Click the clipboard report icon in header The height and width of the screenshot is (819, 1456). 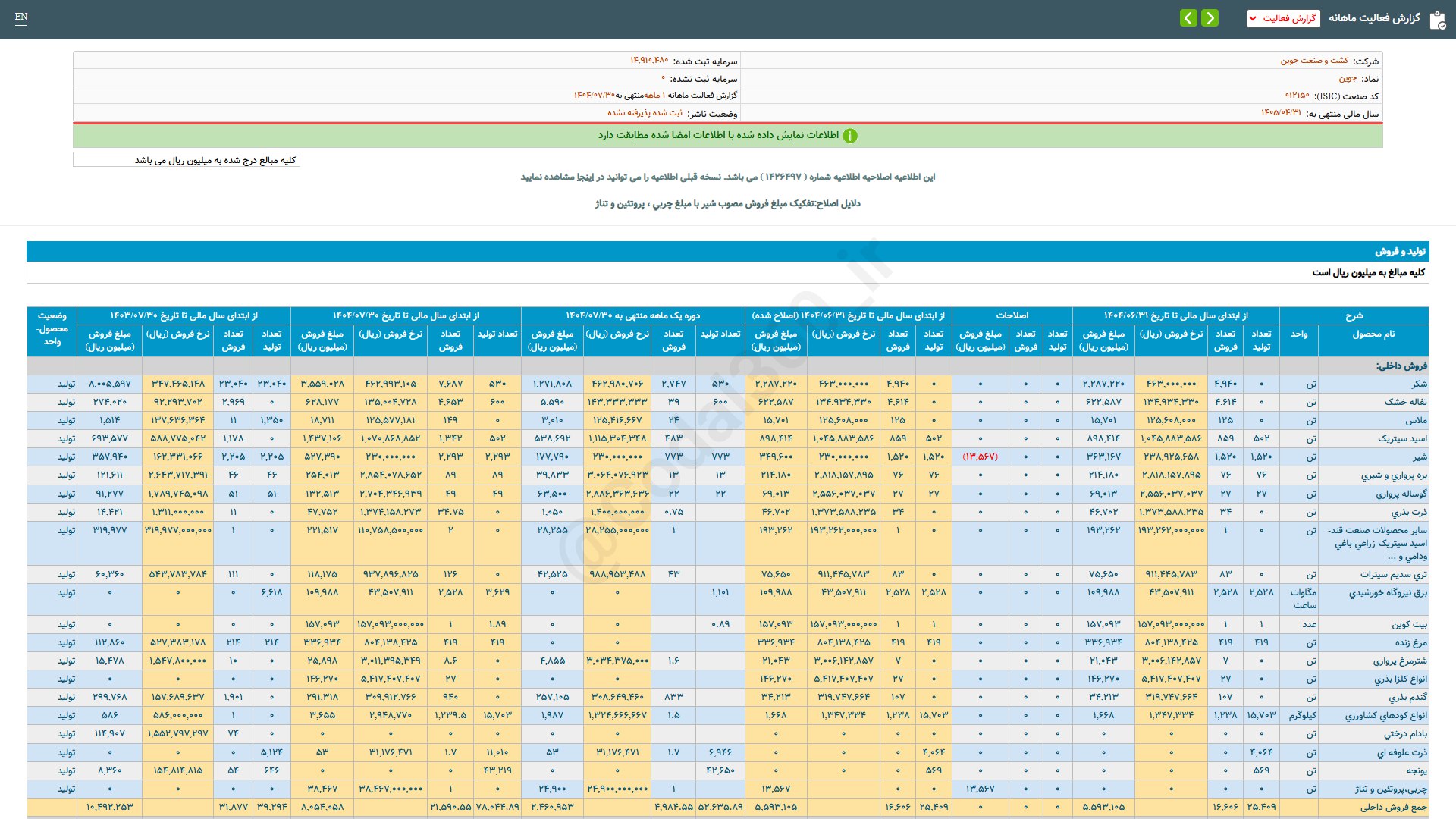click(1437, 20)
